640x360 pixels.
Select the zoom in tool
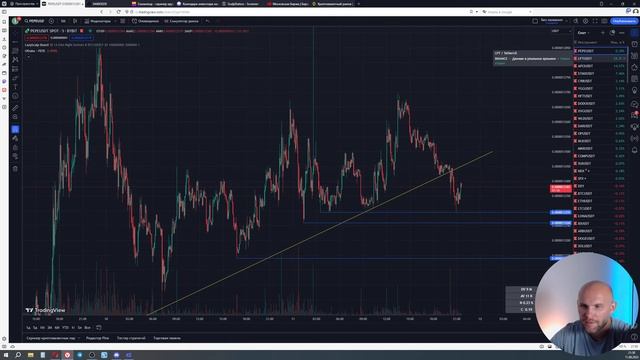(15, 117)
